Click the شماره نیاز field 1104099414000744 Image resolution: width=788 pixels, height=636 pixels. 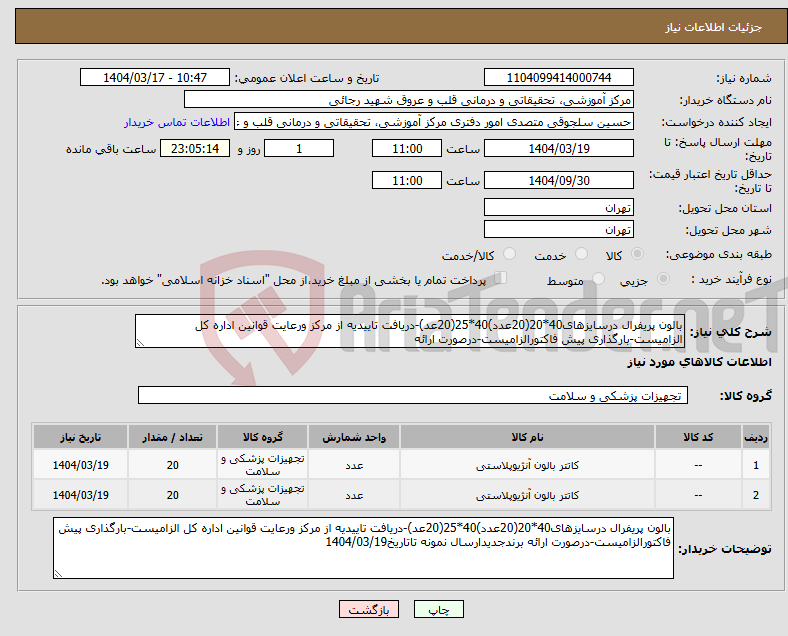(x=558, y=77)
